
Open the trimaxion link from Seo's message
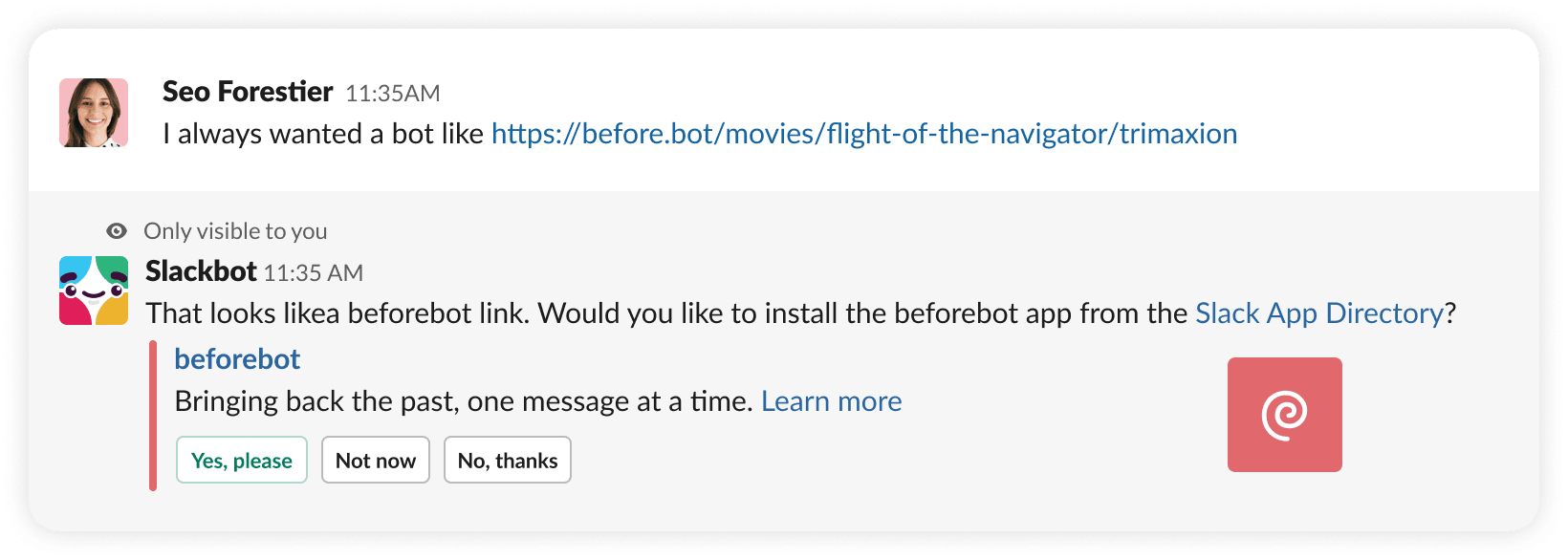pyautogui.click(x=863, y=134)
